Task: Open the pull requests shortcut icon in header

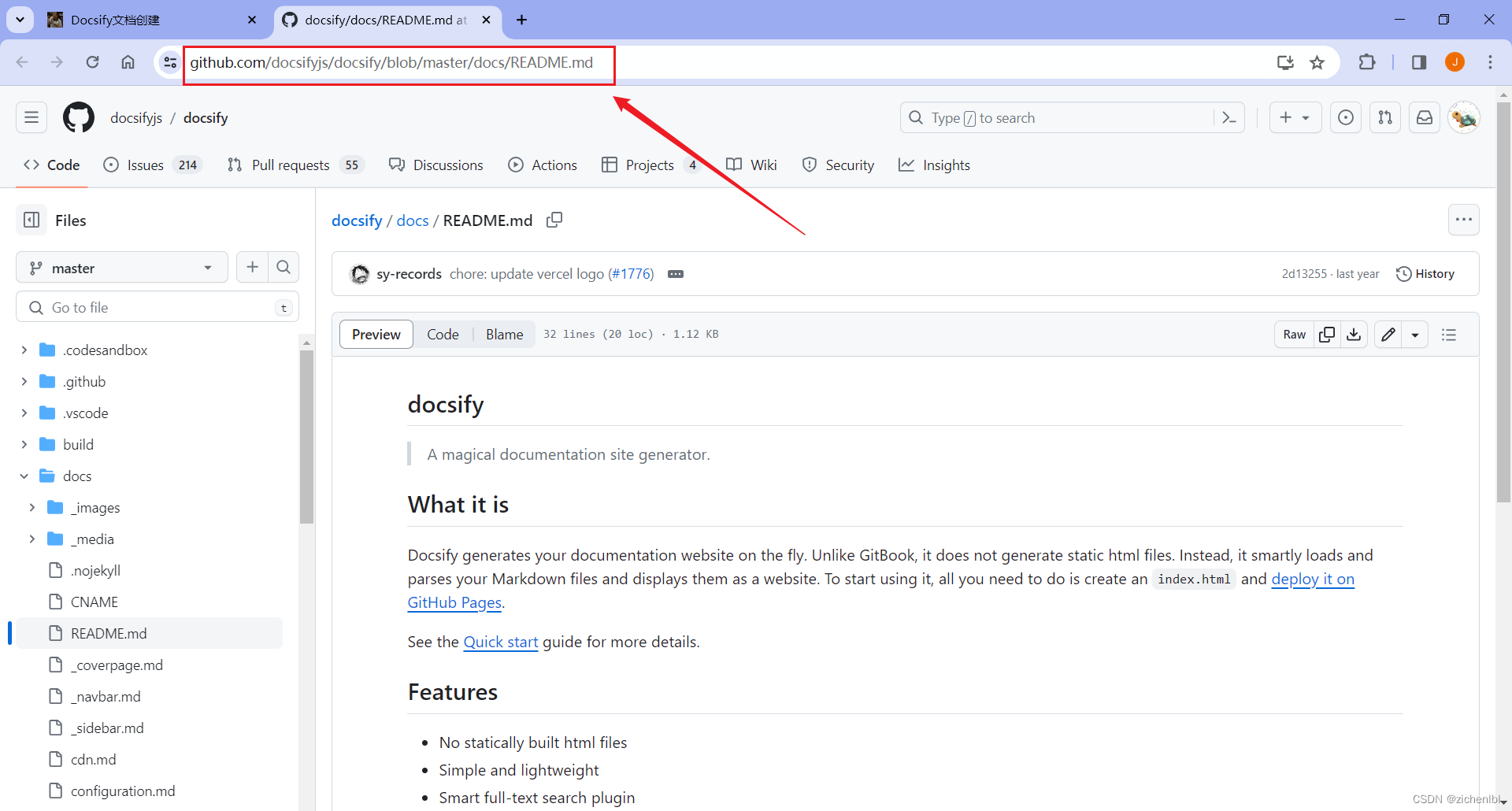Action: coord(1385,117)
